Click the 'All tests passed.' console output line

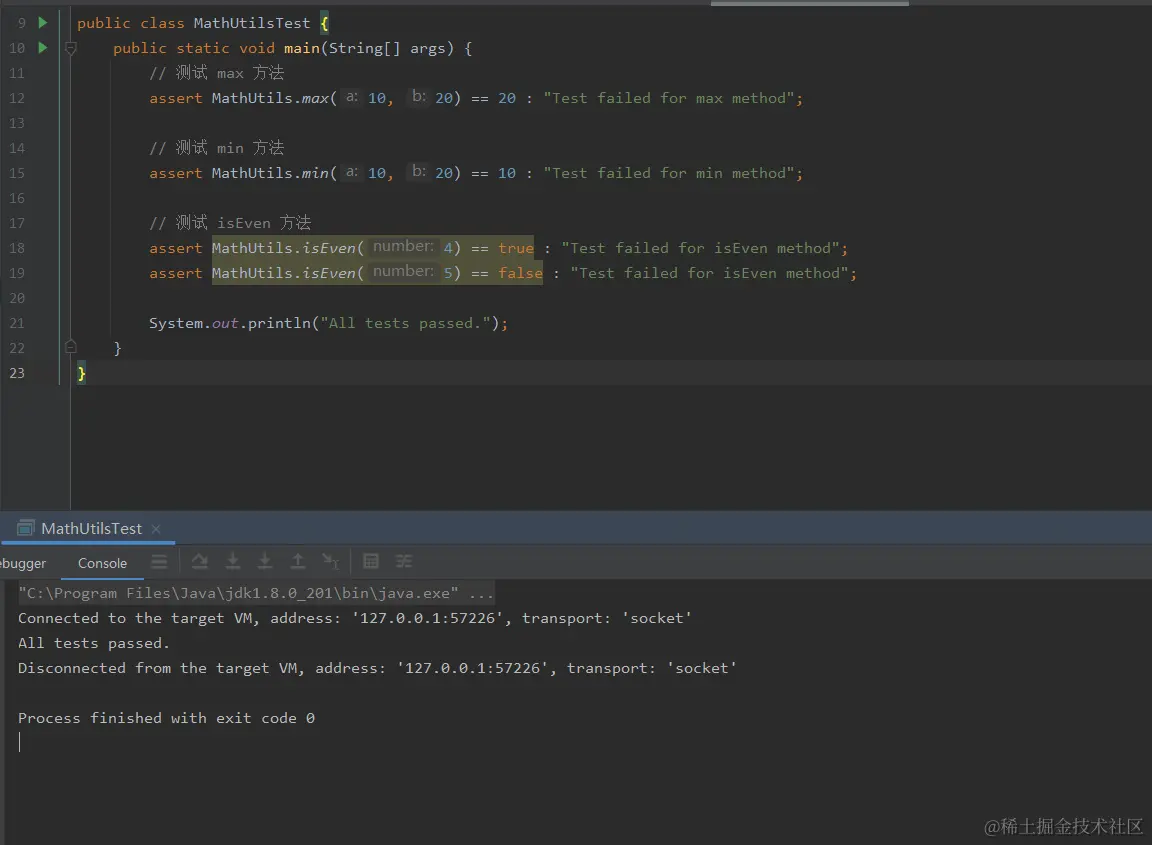(x=94, y=643)
